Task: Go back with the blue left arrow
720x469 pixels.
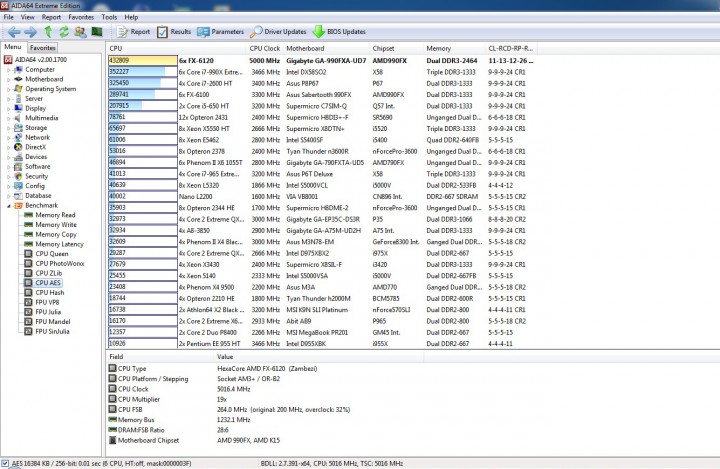Action: (14, 32)
